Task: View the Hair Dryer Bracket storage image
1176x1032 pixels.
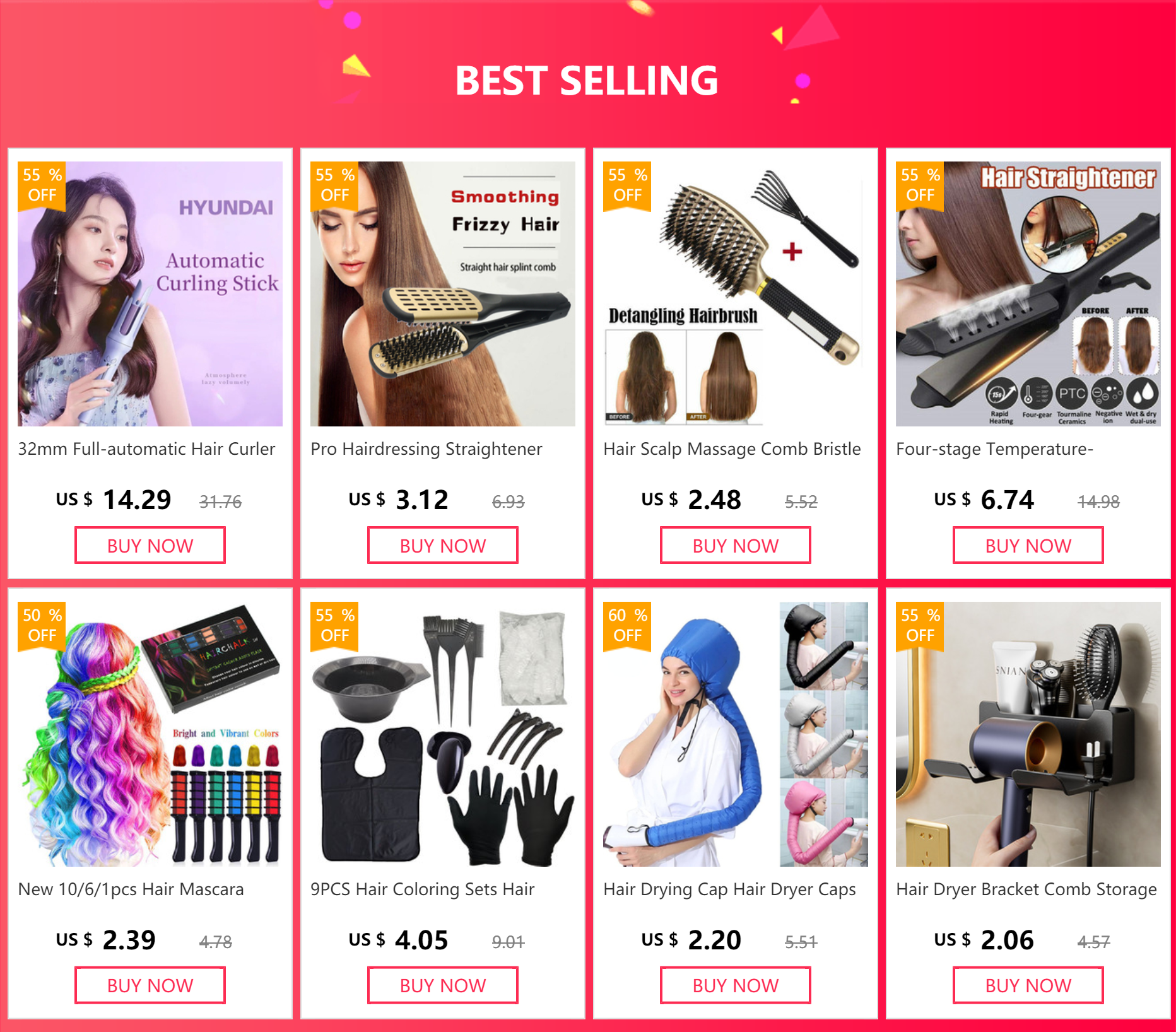Action: pos(1028,734)
